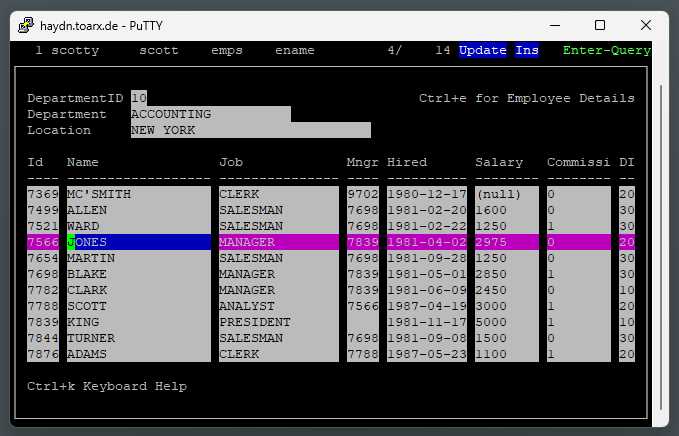Click the PuTTY vertical scrollbar
Screen dimensions: 679x436
pos(661,247)
